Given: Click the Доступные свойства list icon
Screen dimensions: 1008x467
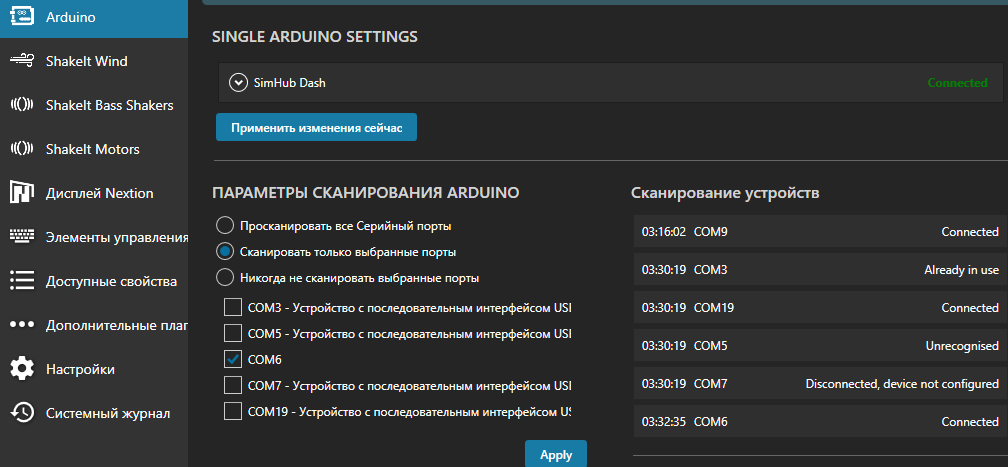Looking at the screenshot, I should click(x=22, y=281).
